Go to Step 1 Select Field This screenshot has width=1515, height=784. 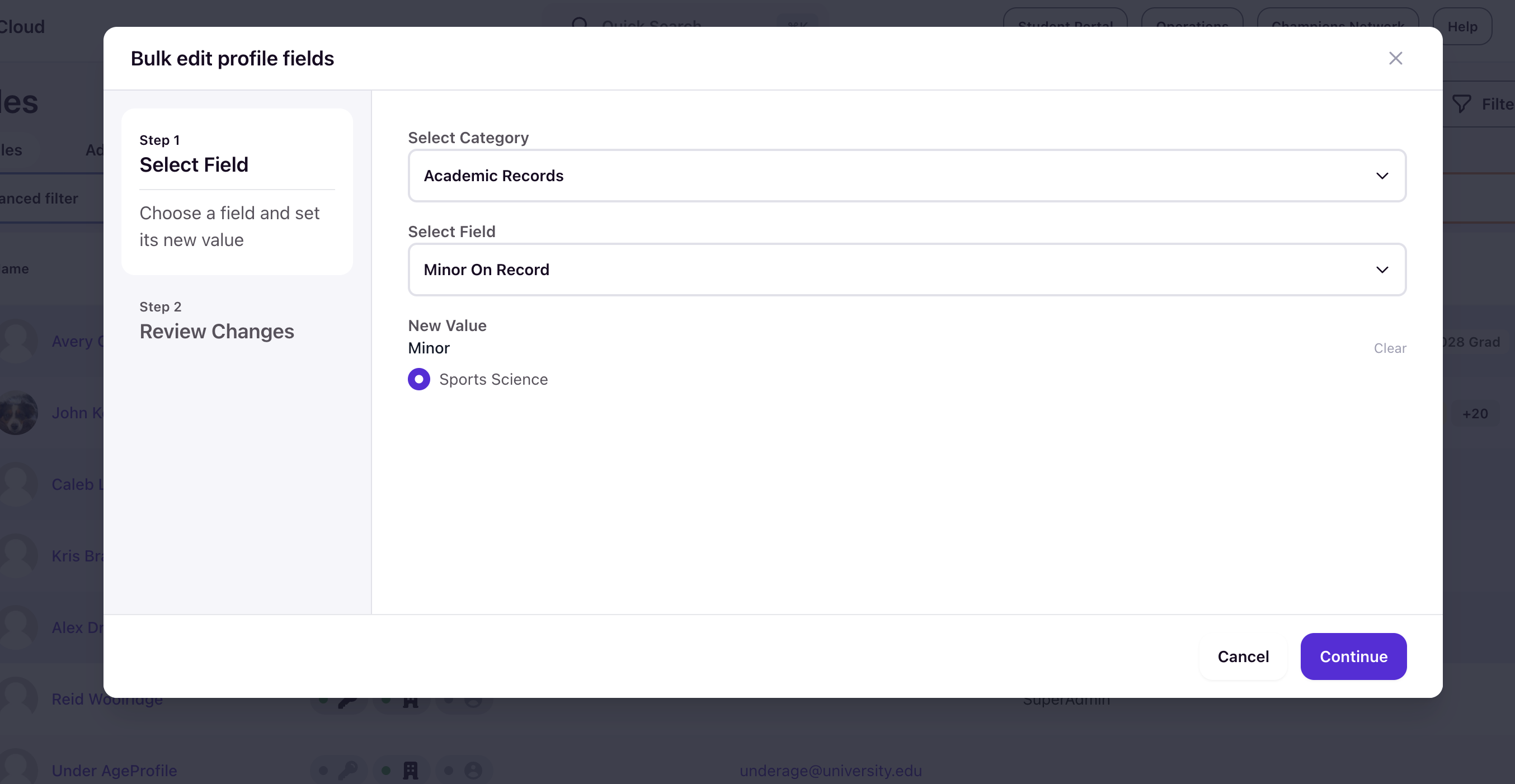tap(237, 192)
